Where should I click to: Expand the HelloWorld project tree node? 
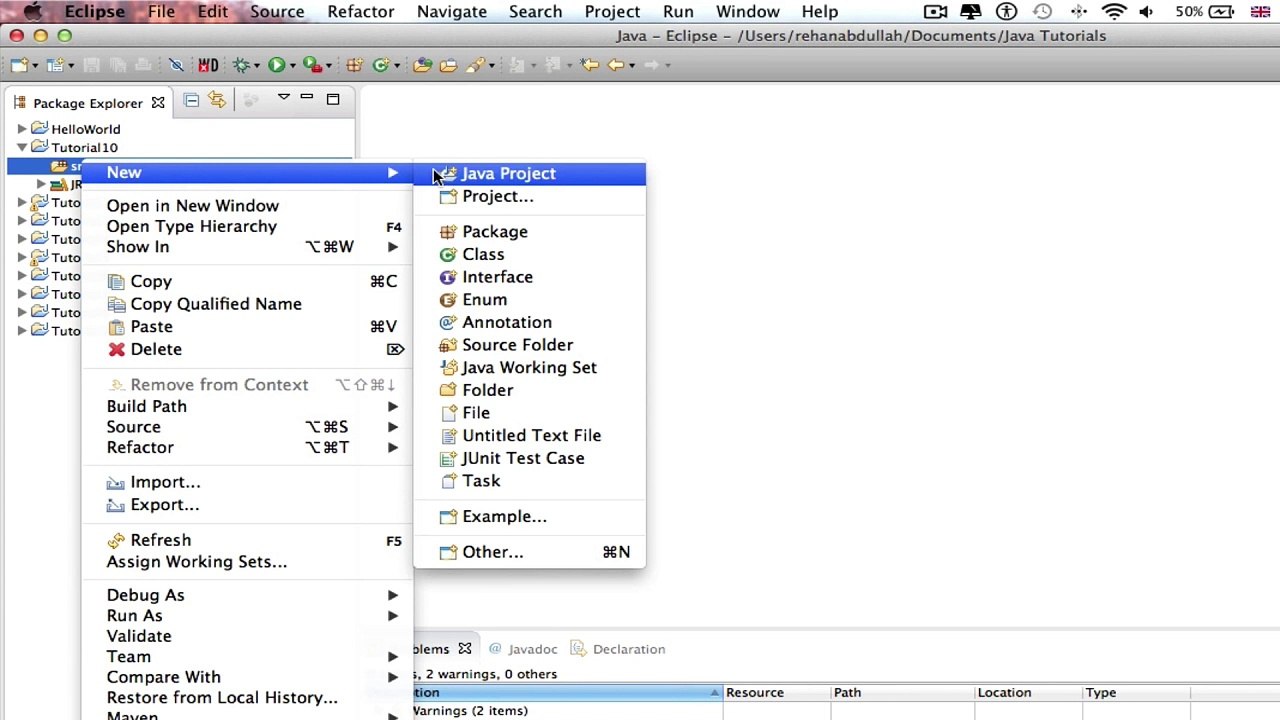(x=22, y=129)
